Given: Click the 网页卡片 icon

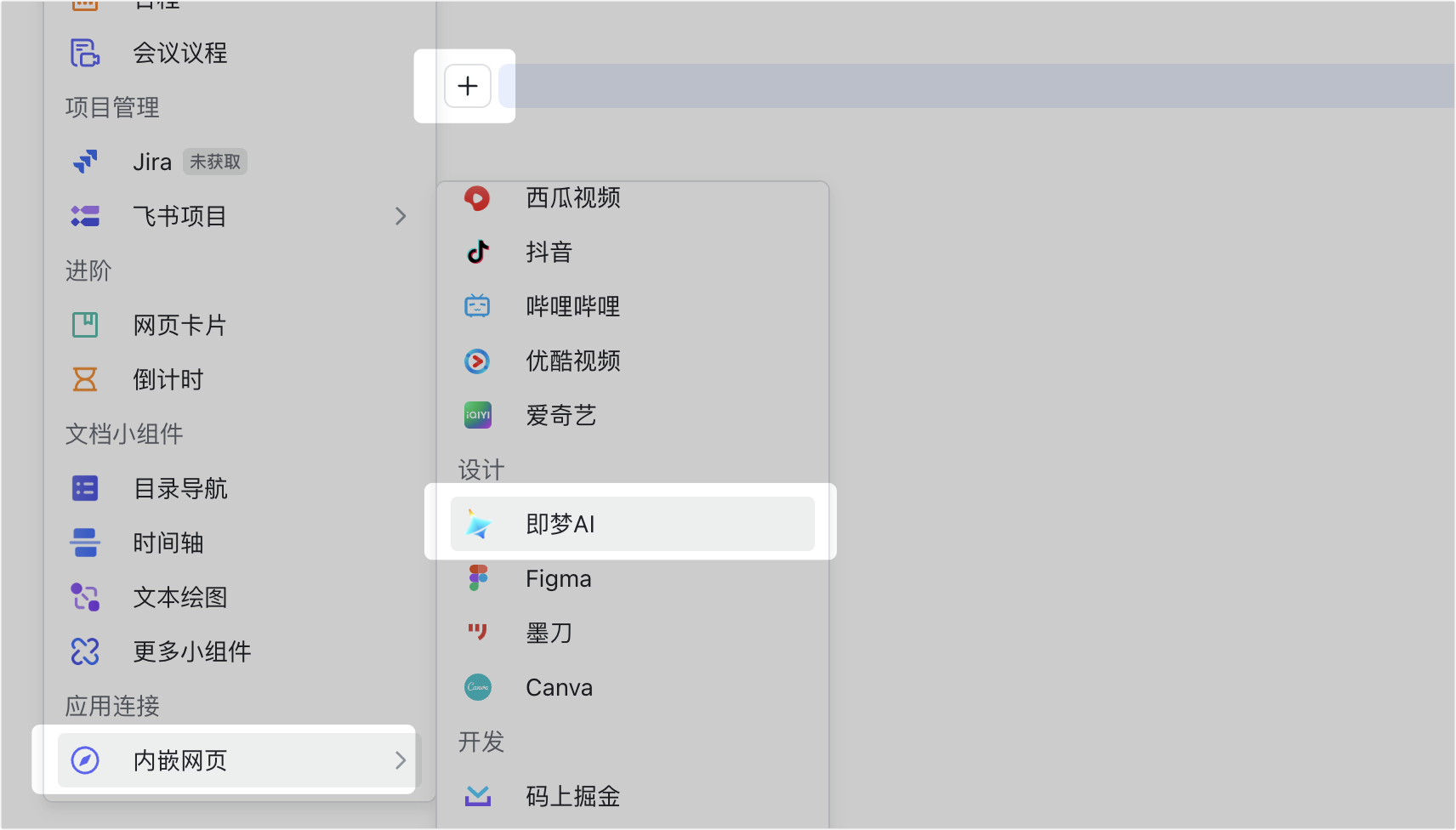Looking at the screenshot, I should click(x=85, y=325).
